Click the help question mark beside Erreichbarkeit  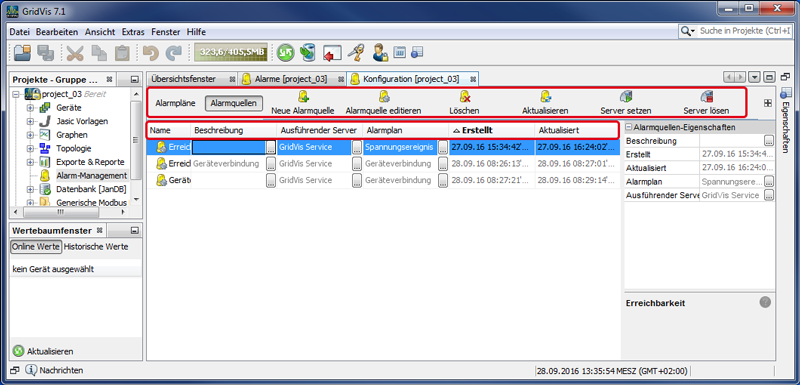point(764,302)
